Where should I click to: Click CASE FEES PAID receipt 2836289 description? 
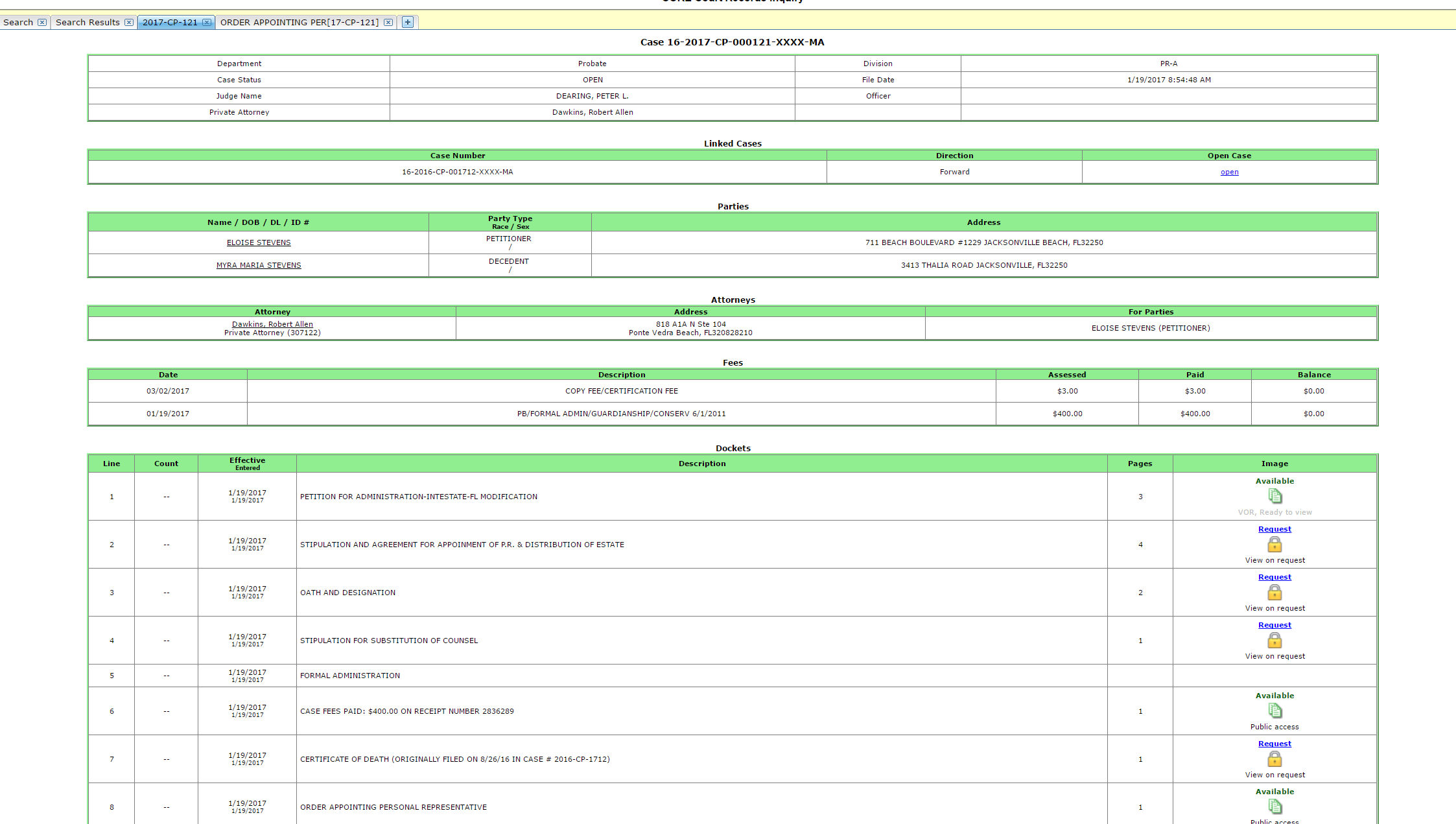tap(407, 711)
